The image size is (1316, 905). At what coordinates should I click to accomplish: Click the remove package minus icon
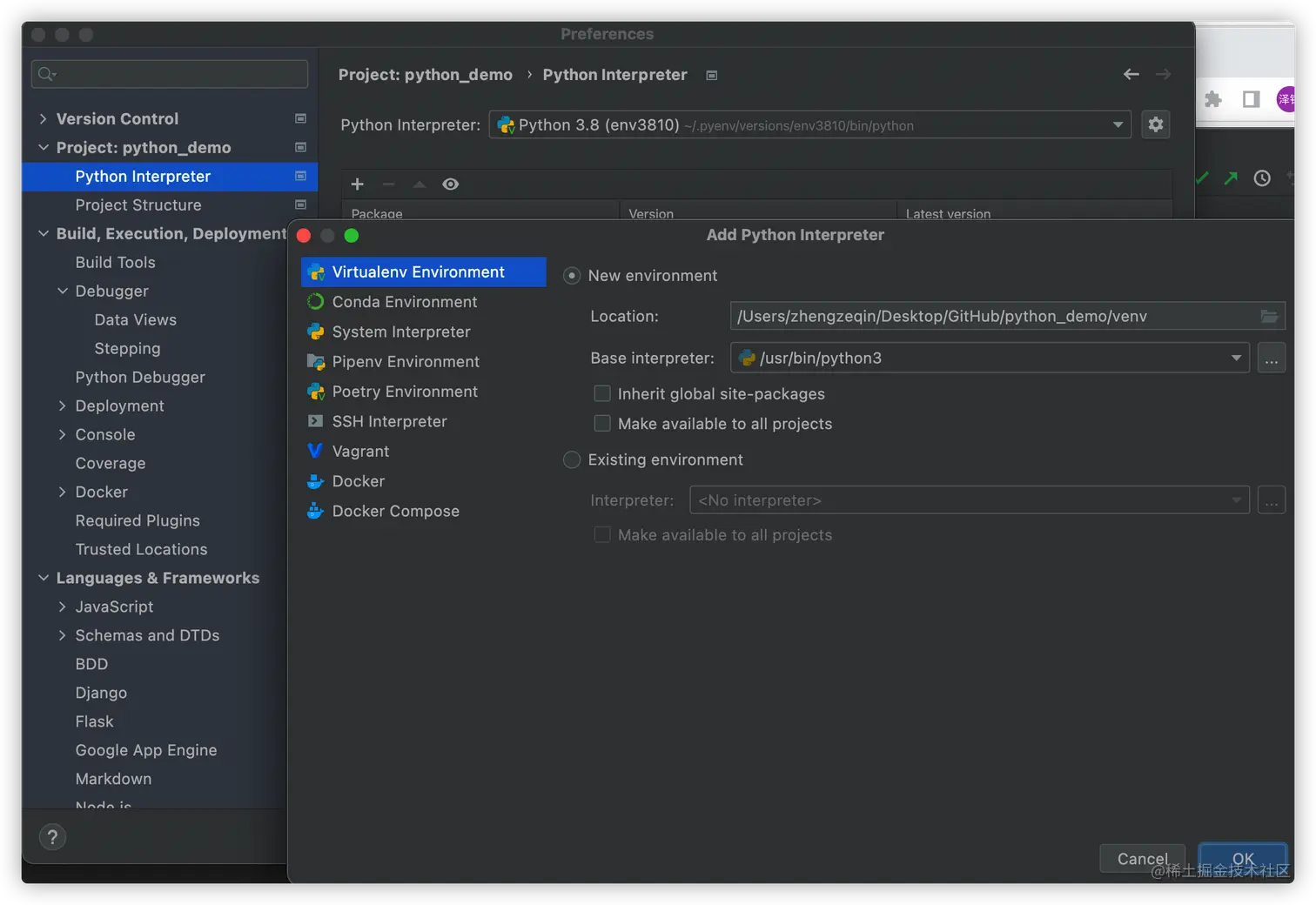pyautogui.click(x=388, y=184)
